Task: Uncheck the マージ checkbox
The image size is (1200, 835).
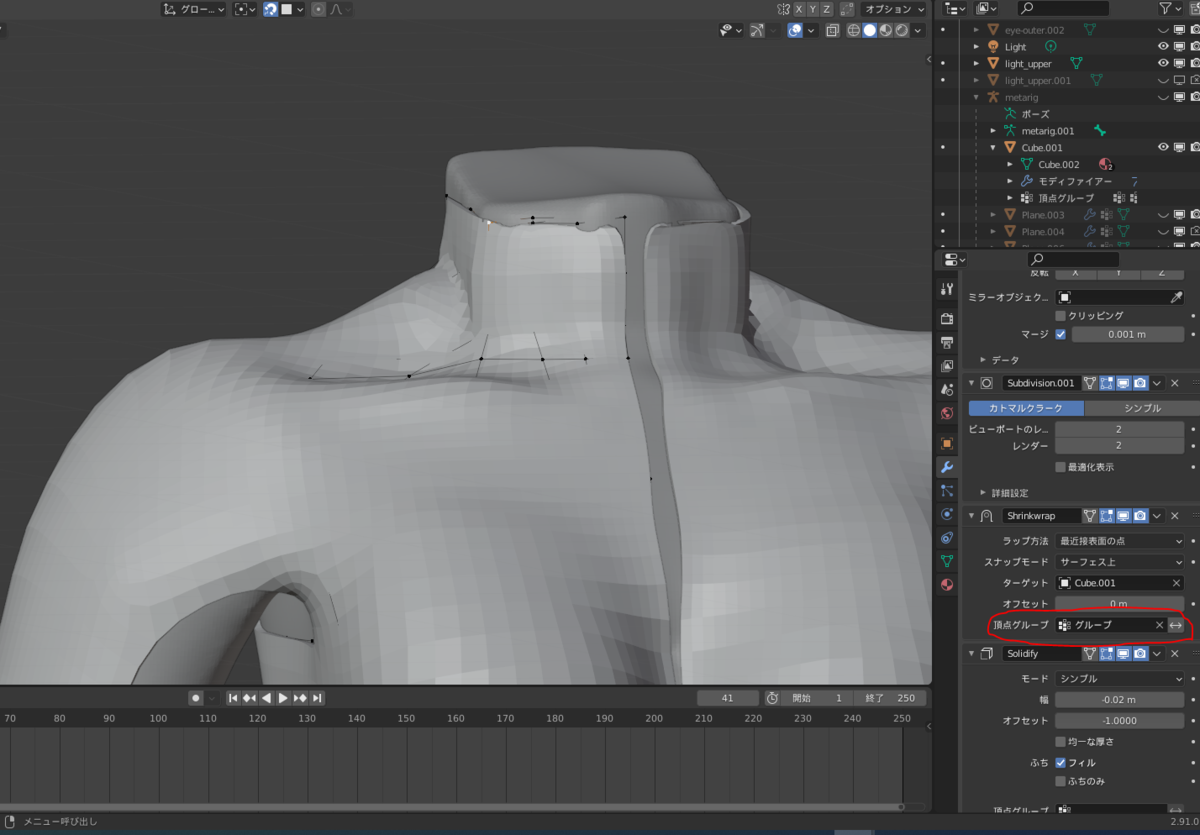Action: [1060, 334]
